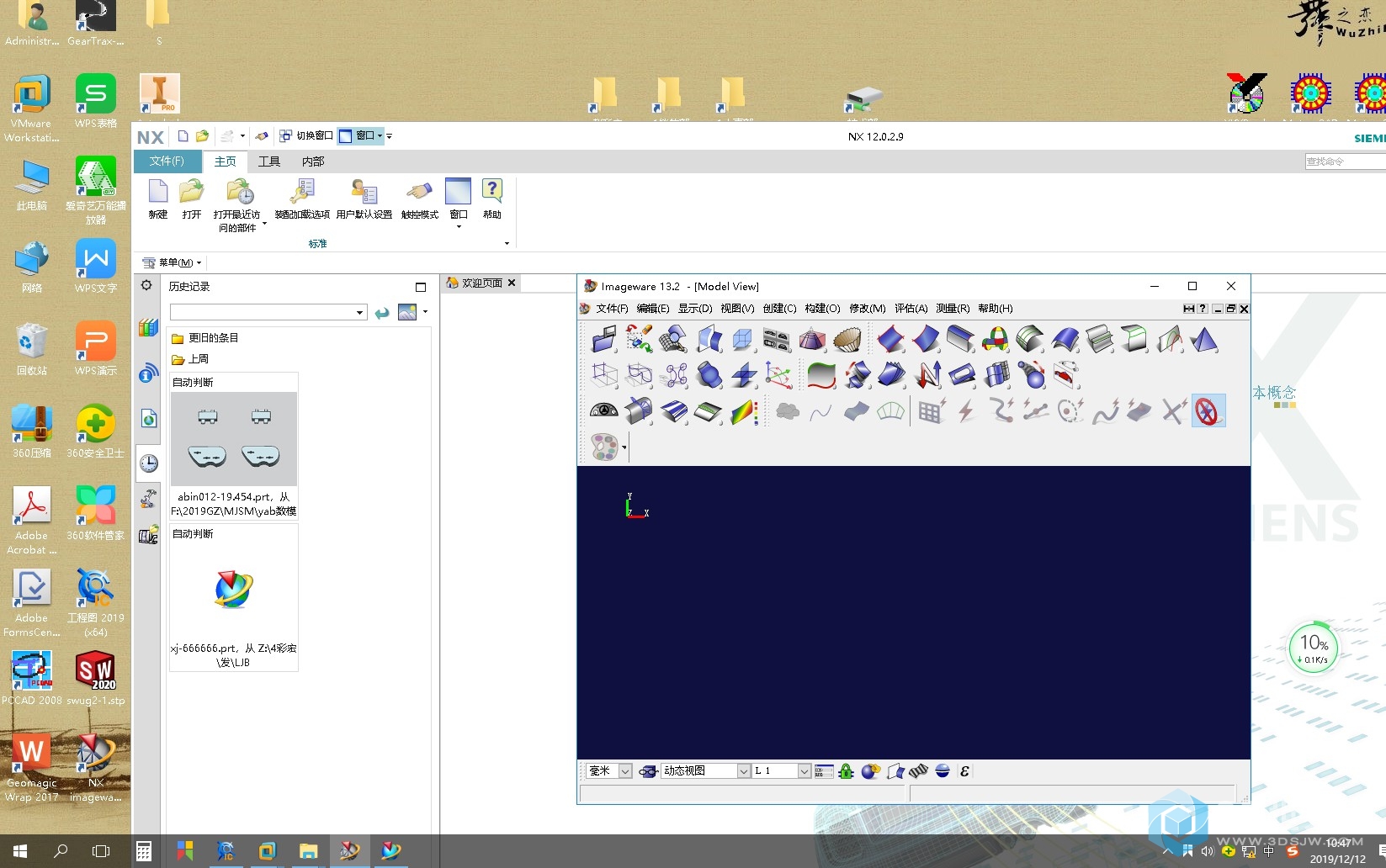
Task: Click the refresh arrow icon in history panel
Action: (x=382, y=313)
